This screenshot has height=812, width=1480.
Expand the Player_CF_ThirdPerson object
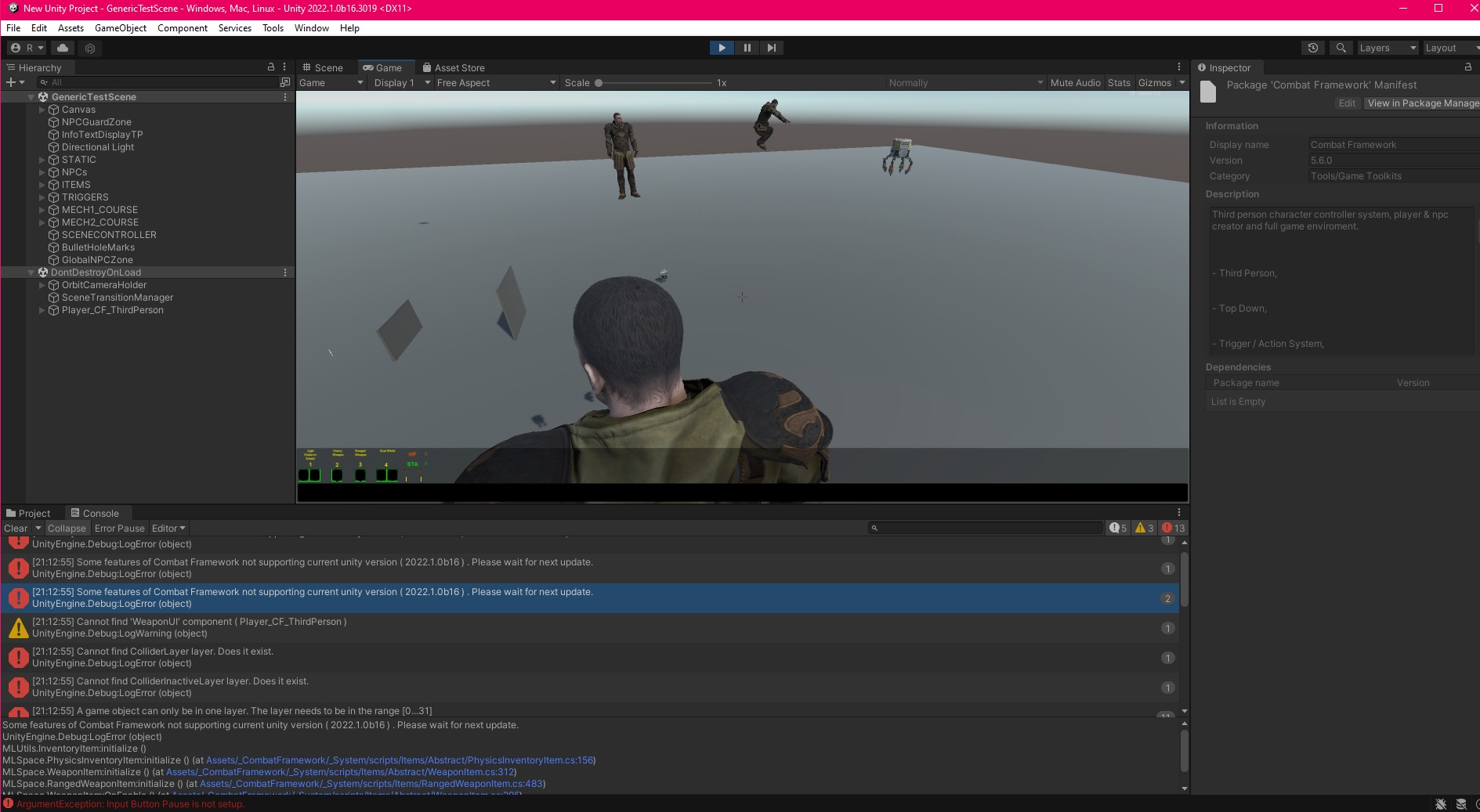(x=42, y=310)
